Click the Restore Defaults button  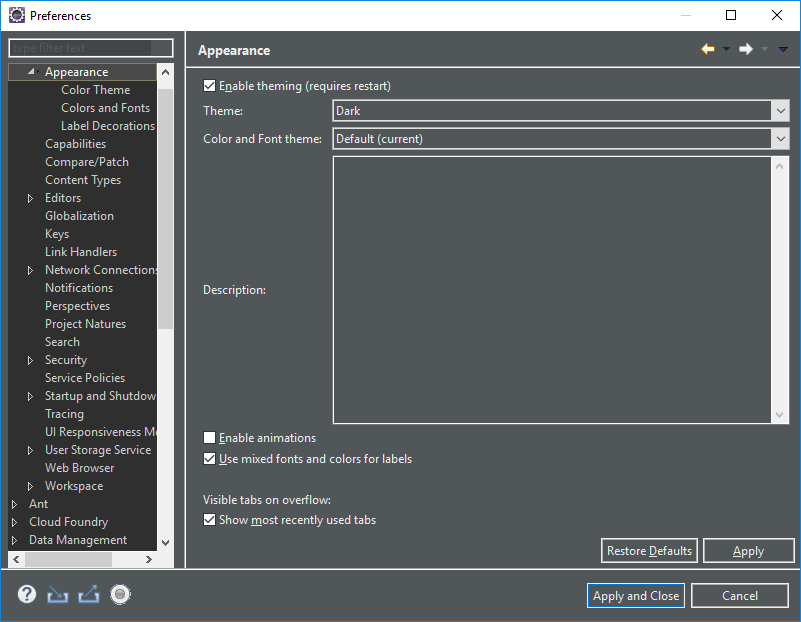point(649,551)
